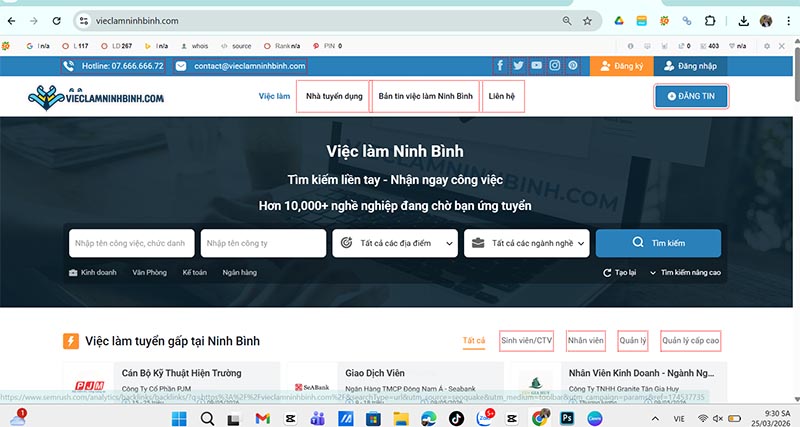The image size is (800, 427).
Task: Expand 'Tìm kiếm nâng cao' advanced search
Action: pos(685,272)
